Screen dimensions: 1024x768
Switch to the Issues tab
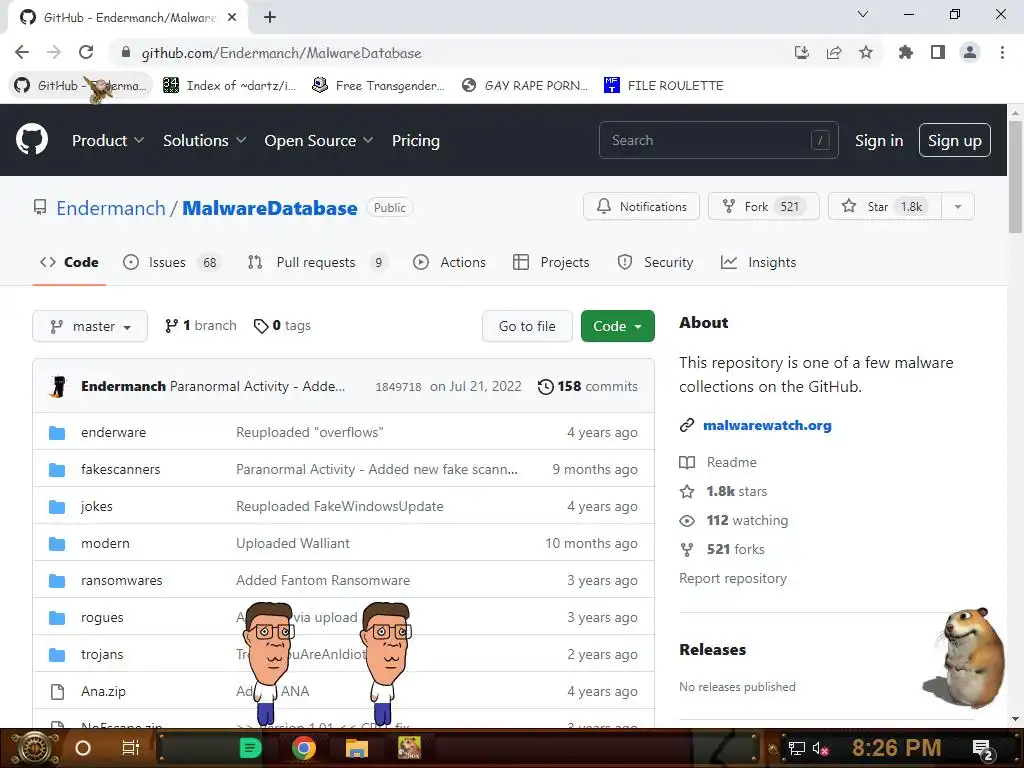(x=172, y=263)
